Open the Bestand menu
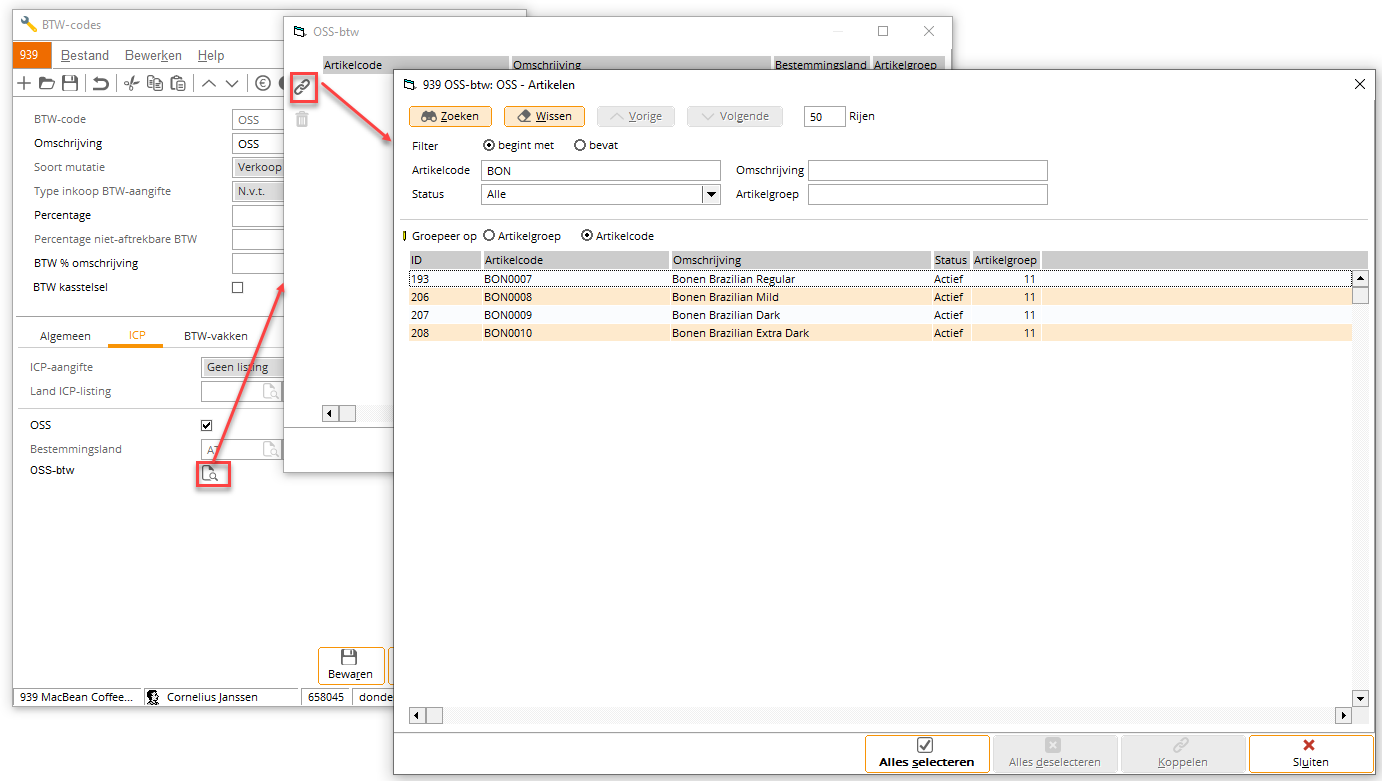This screenshot has width=1382, height=781. 85,56
